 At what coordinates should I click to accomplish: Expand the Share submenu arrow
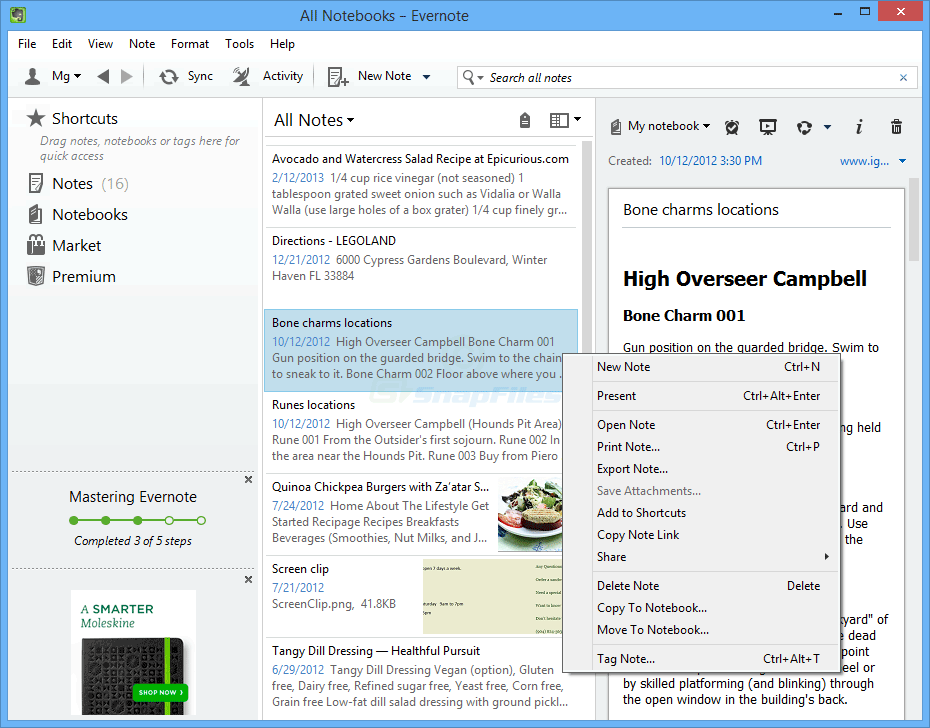tap(826, 557)
